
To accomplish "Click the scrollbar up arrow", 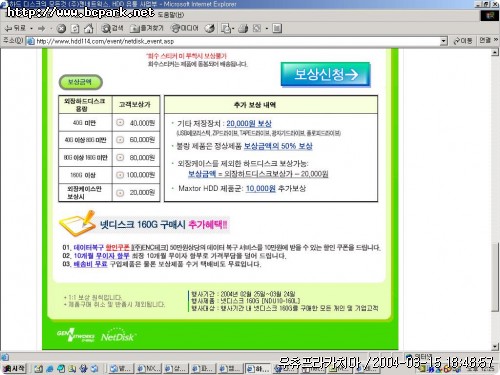I will 495,52.
